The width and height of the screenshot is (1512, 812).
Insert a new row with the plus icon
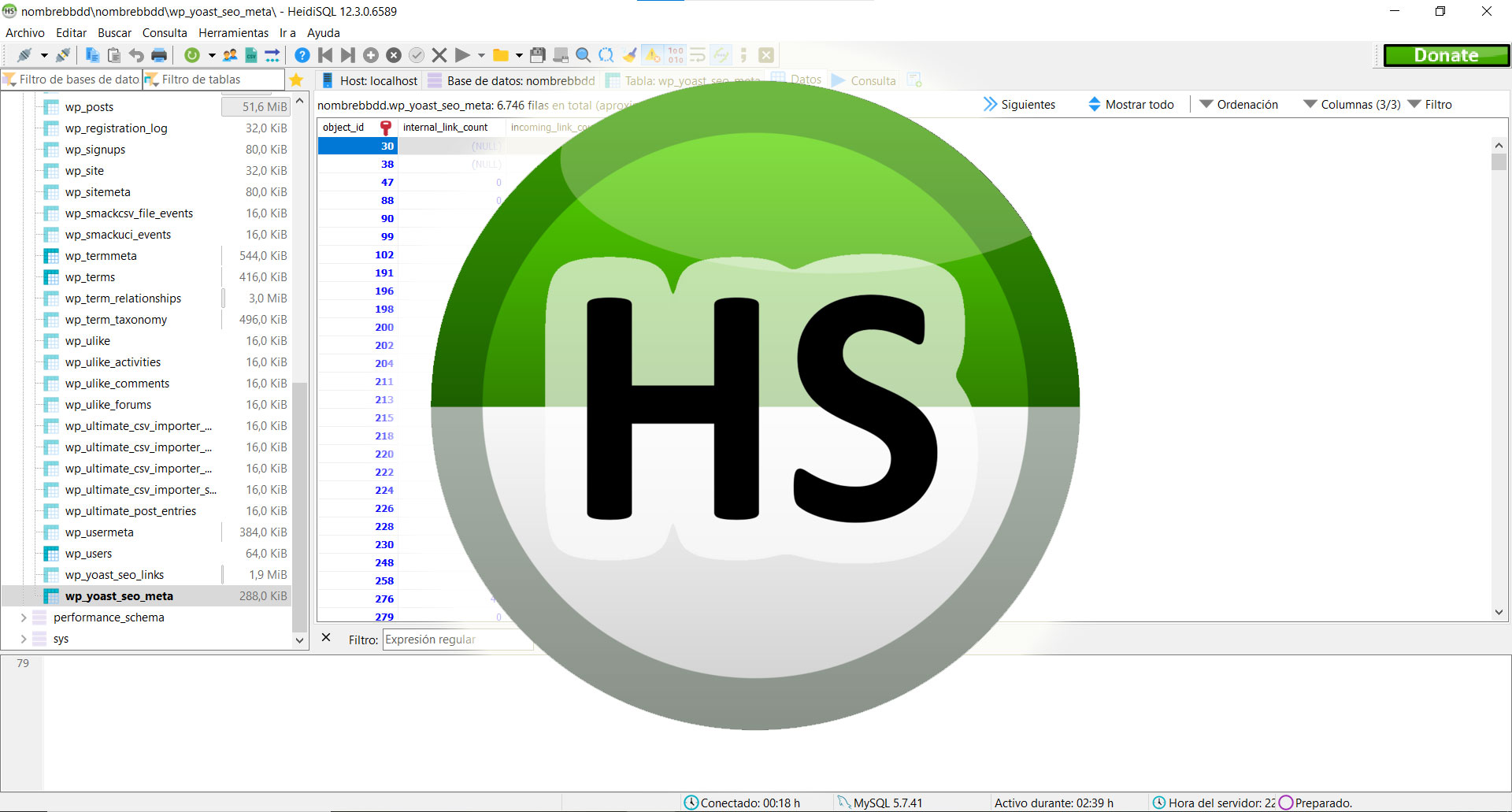(x=370, y=55)
